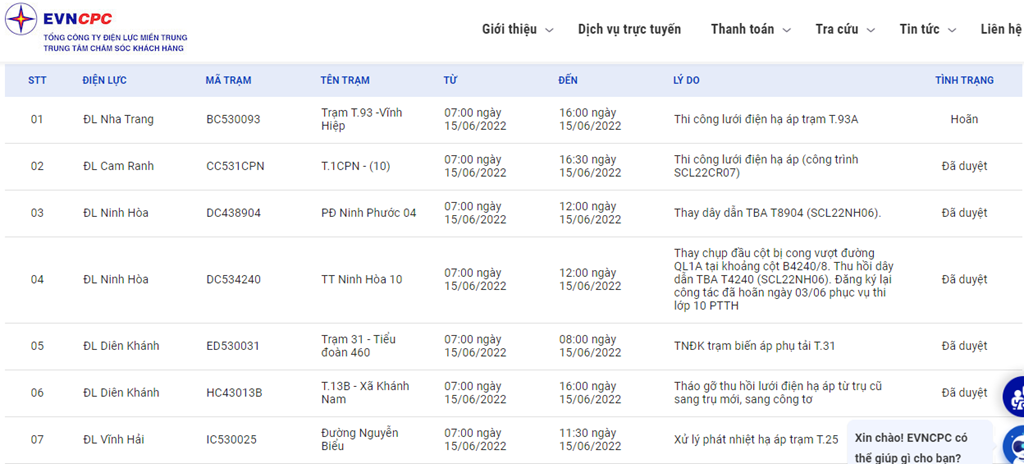Select station code IC530025
The height and width of the screenshot is (464, 1024).
coord(231,440)
